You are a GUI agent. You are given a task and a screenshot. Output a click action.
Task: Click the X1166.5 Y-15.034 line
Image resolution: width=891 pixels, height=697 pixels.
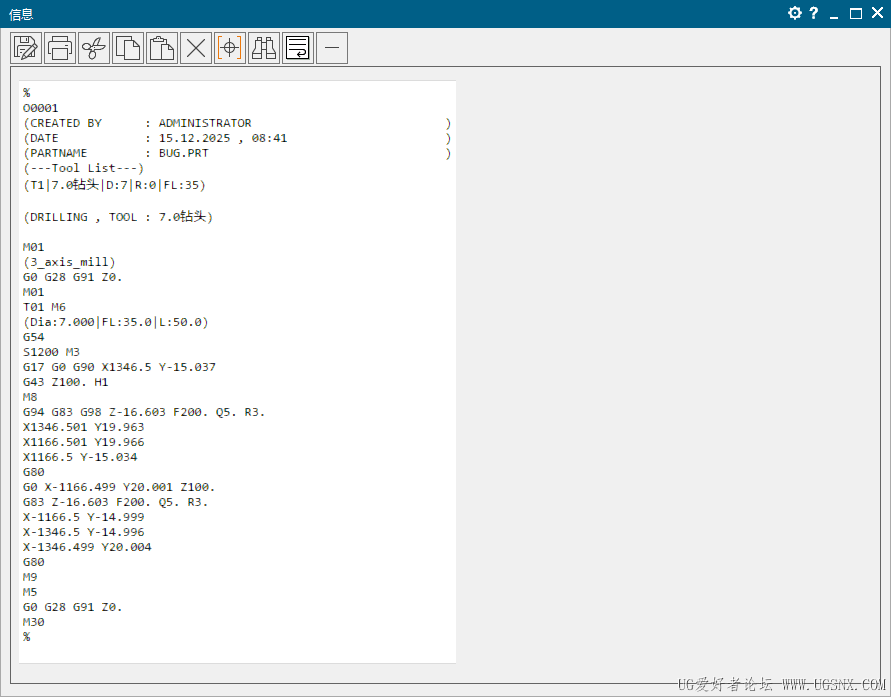[x=80, y=457]
